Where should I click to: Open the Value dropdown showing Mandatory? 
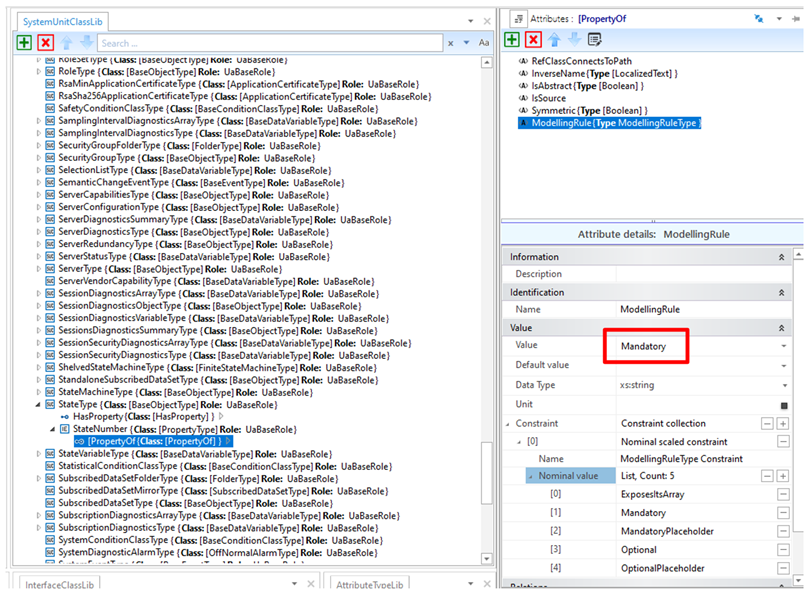click(x=784, y=346)
